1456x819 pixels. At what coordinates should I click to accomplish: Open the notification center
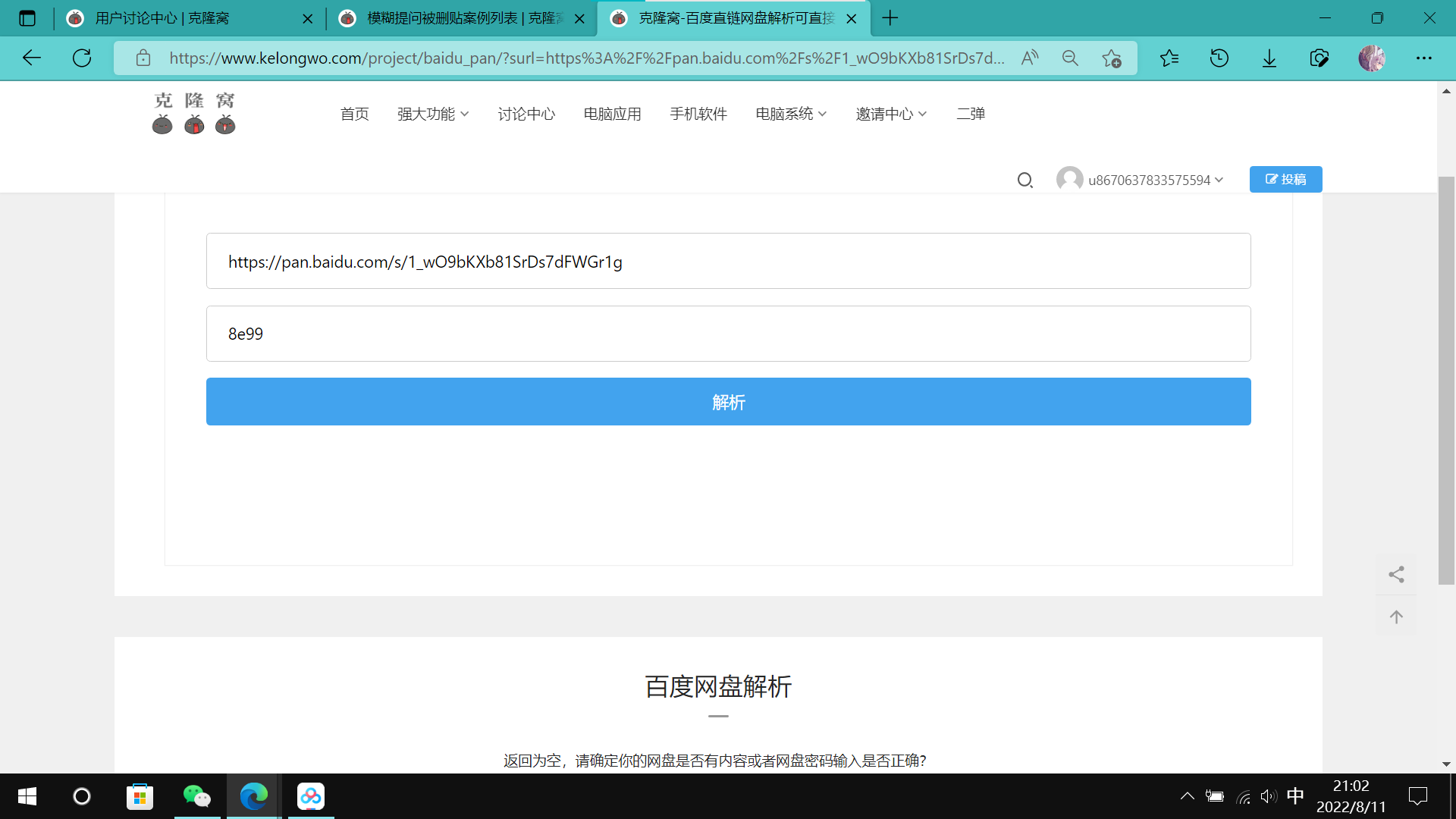(x=1417, y=796)
